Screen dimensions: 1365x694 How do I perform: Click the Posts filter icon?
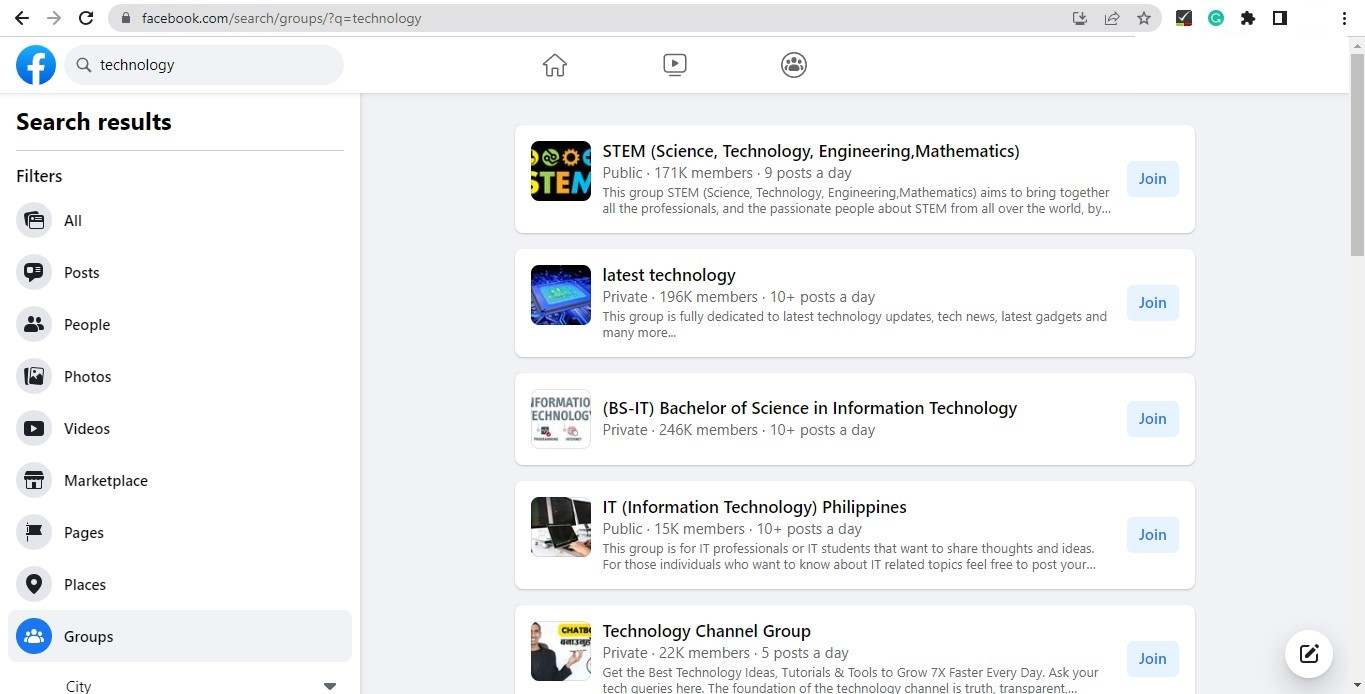coord(34,273)
